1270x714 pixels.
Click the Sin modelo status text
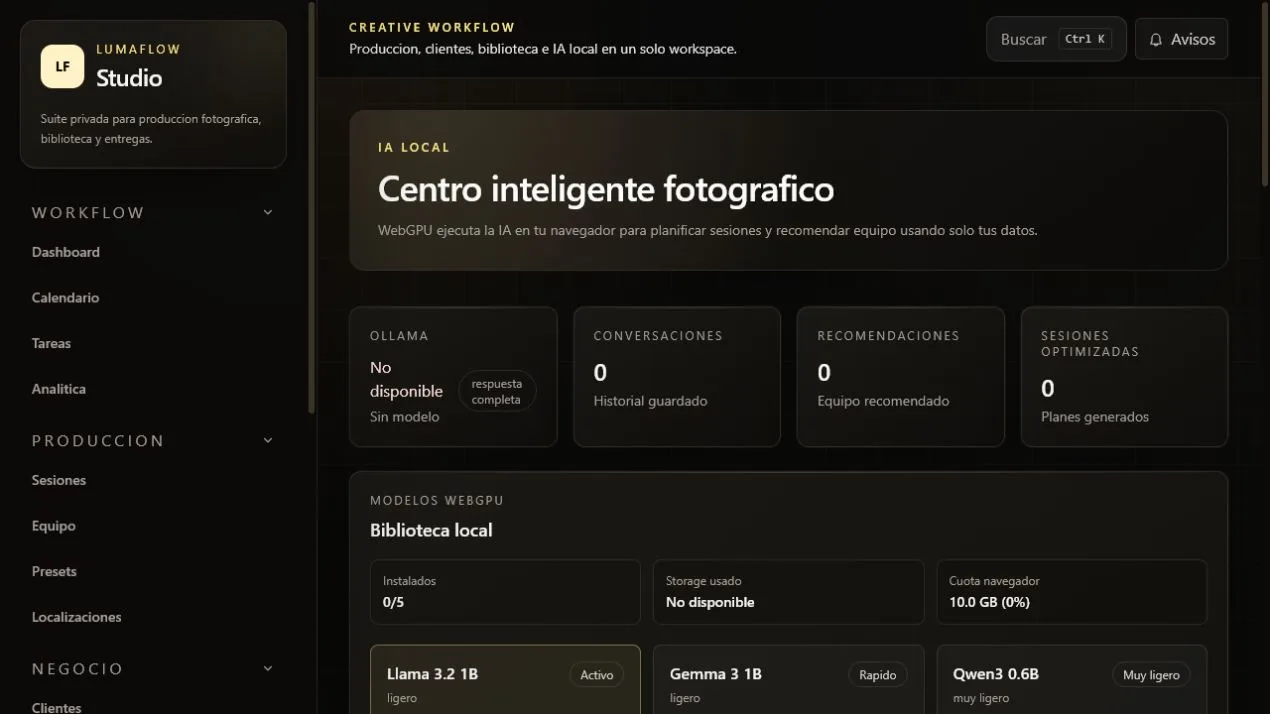(404, 417)
